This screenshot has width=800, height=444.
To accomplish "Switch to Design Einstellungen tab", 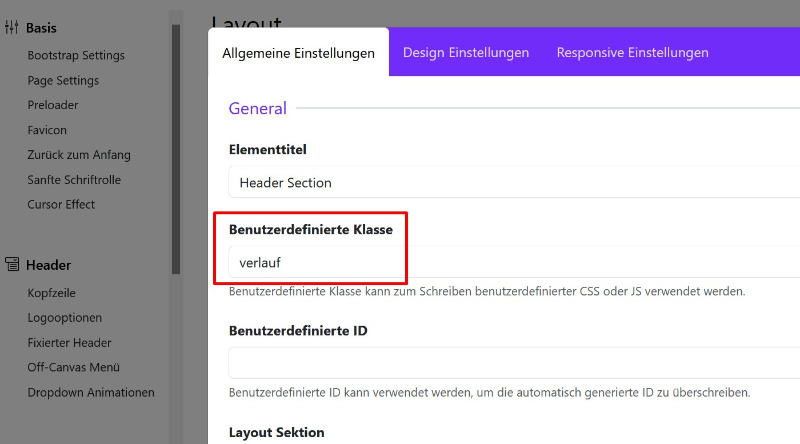I will pyautogui.click(x=466, y=53).
